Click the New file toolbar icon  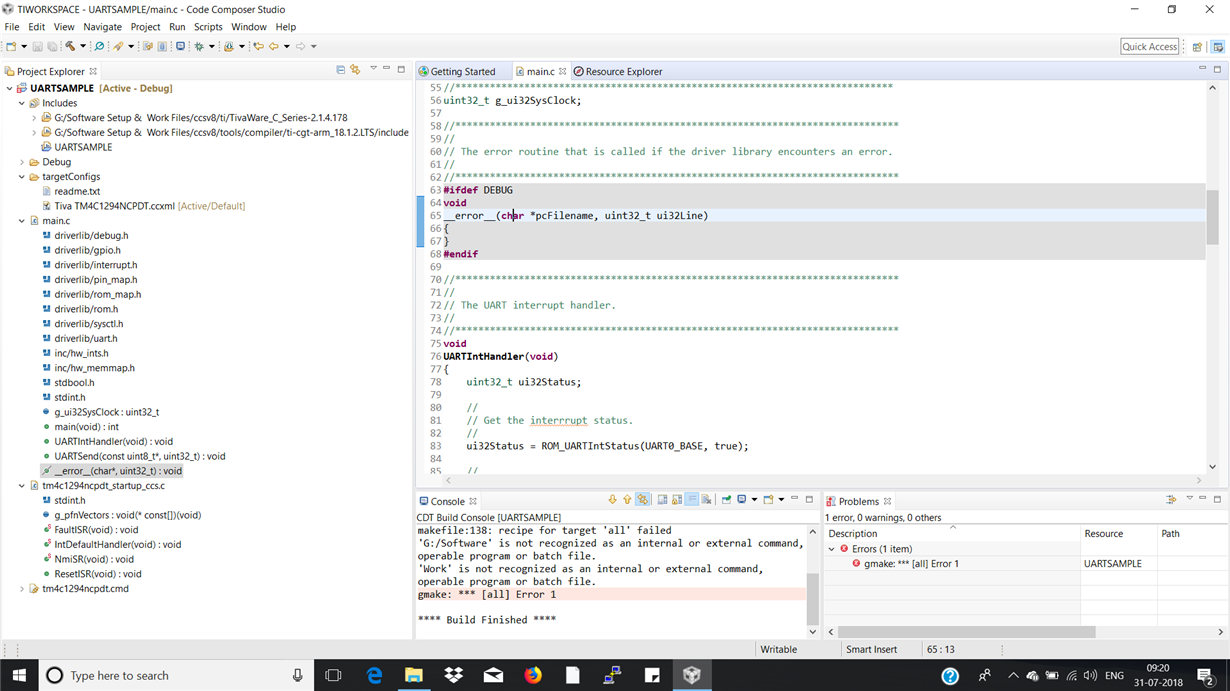11,46
